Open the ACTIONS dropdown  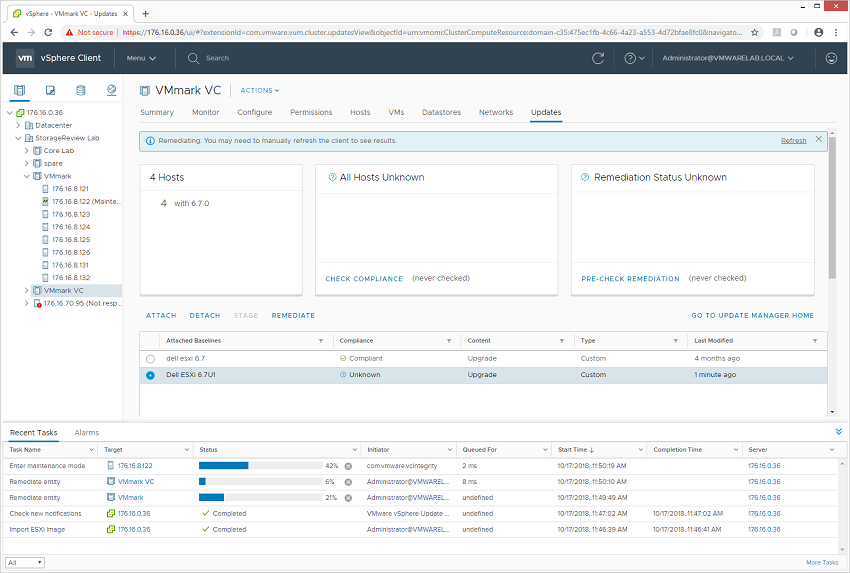point(260,91)
